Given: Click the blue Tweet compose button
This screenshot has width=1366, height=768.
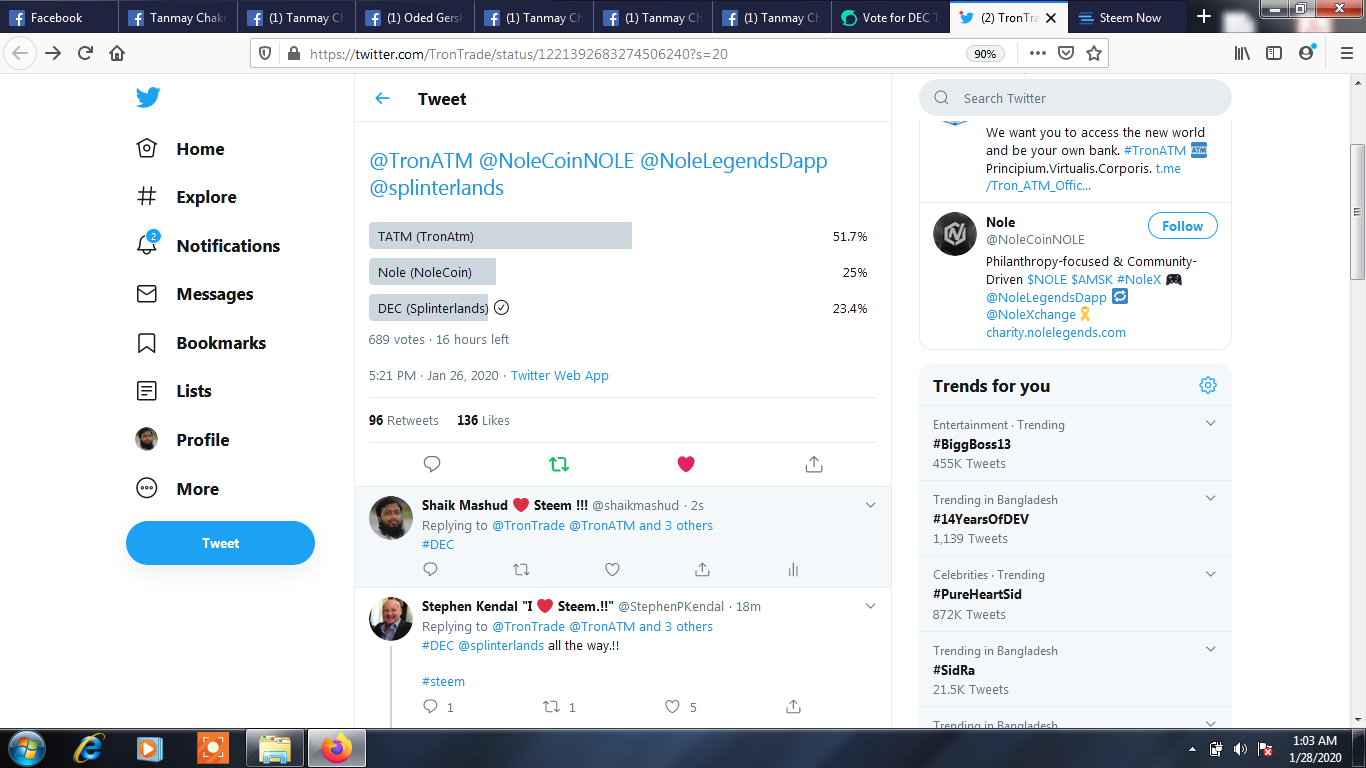Looking at the screenshot, I should [220, 543].
